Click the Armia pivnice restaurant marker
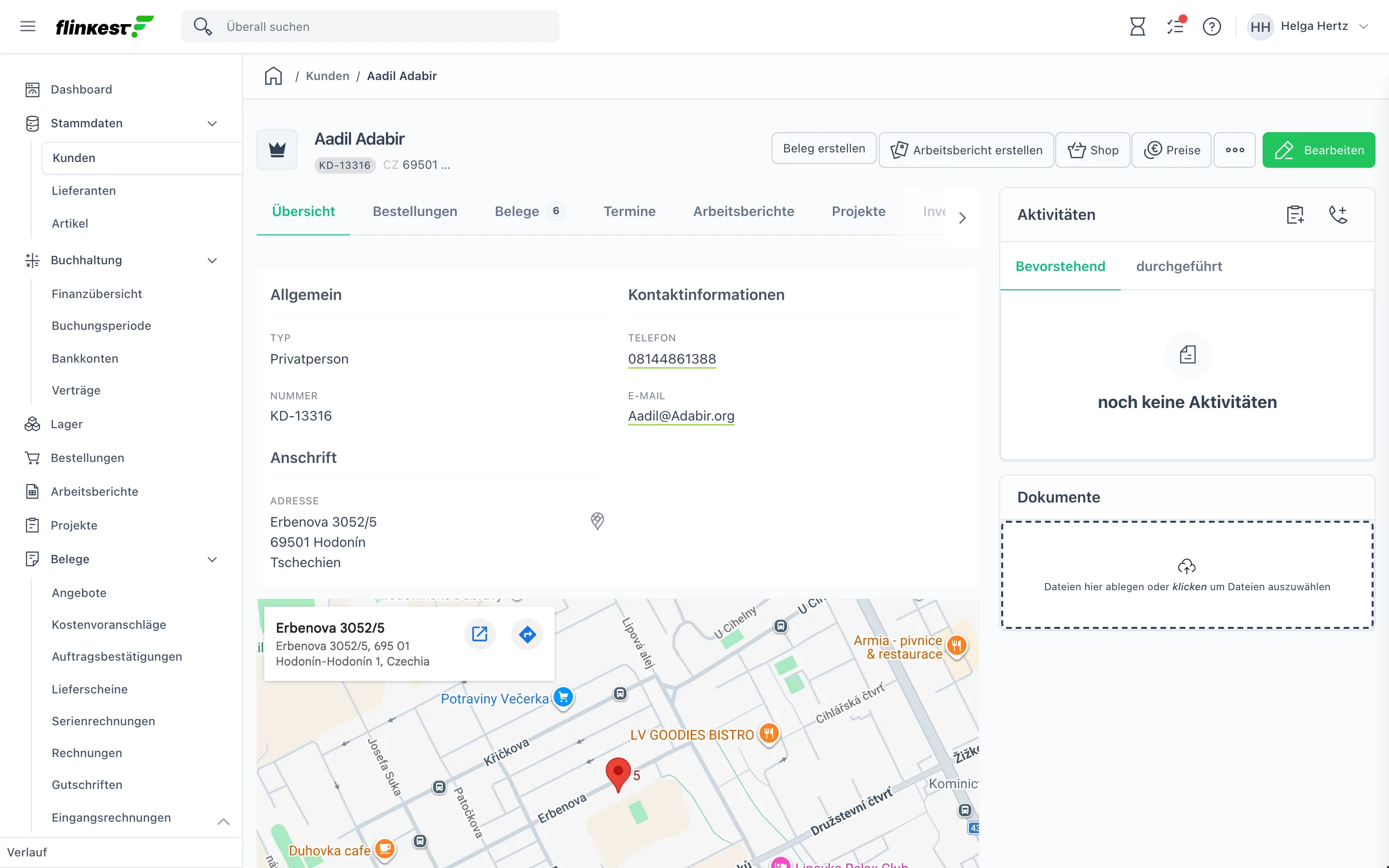This screenshot has width=1389, height=868. coord(956,646)
